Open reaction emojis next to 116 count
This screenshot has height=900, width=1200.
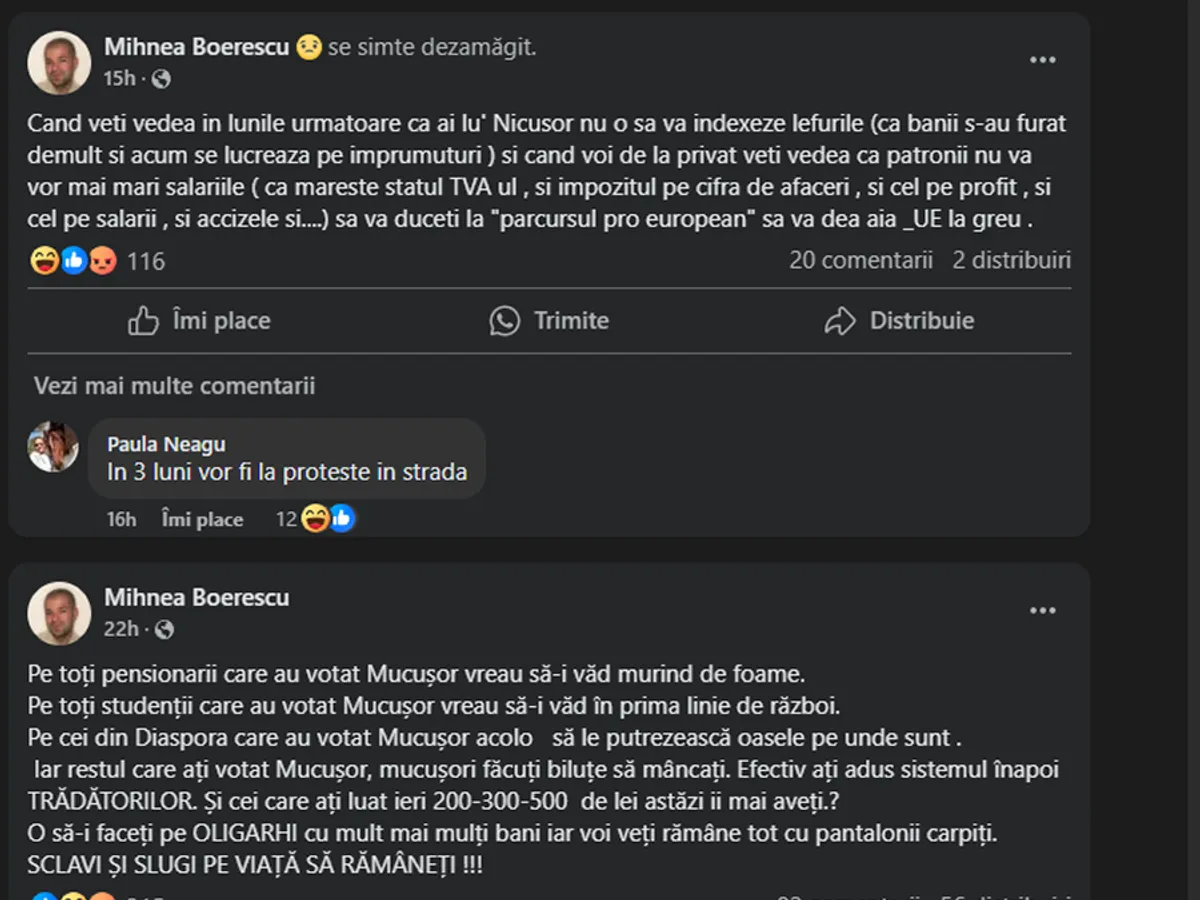tap(74, 262)
